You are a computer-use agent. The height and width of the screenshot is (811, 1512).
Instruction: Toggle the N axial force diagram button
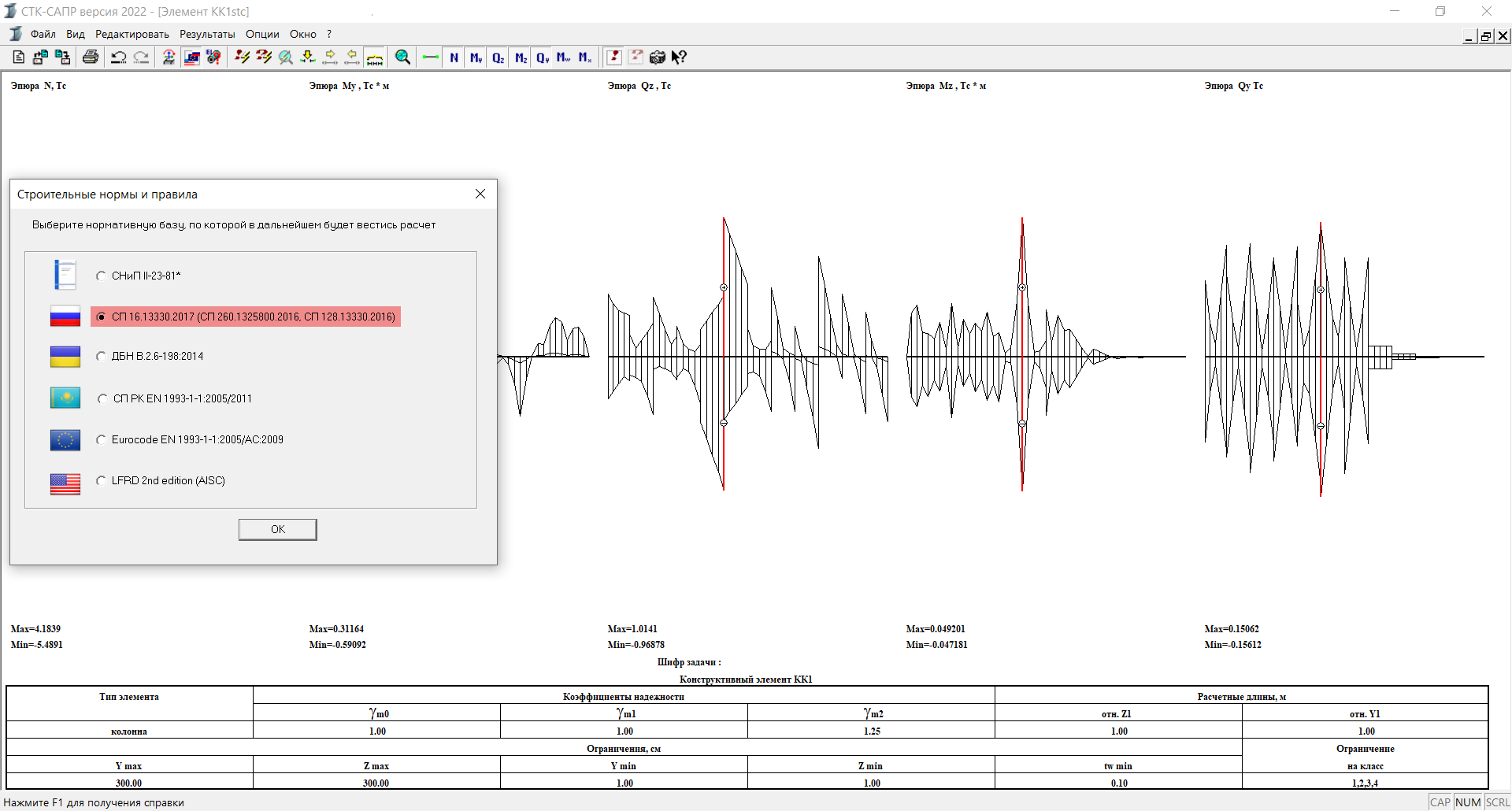click(x=454, y=57)
